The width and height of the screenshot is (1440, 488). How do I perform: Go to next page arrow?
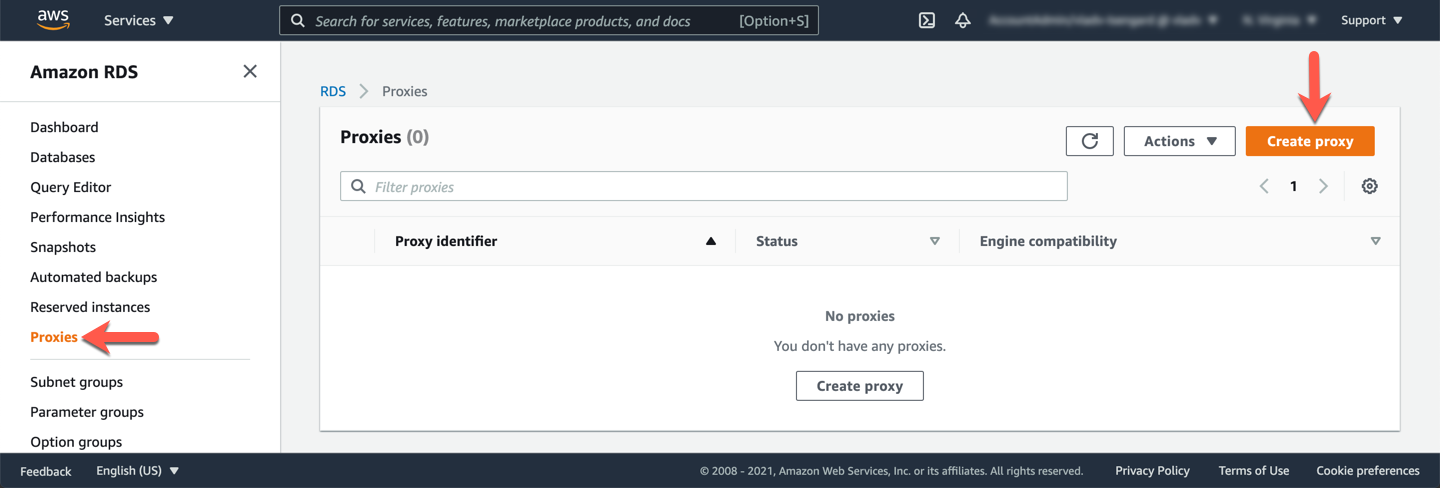coord(1323,187)
